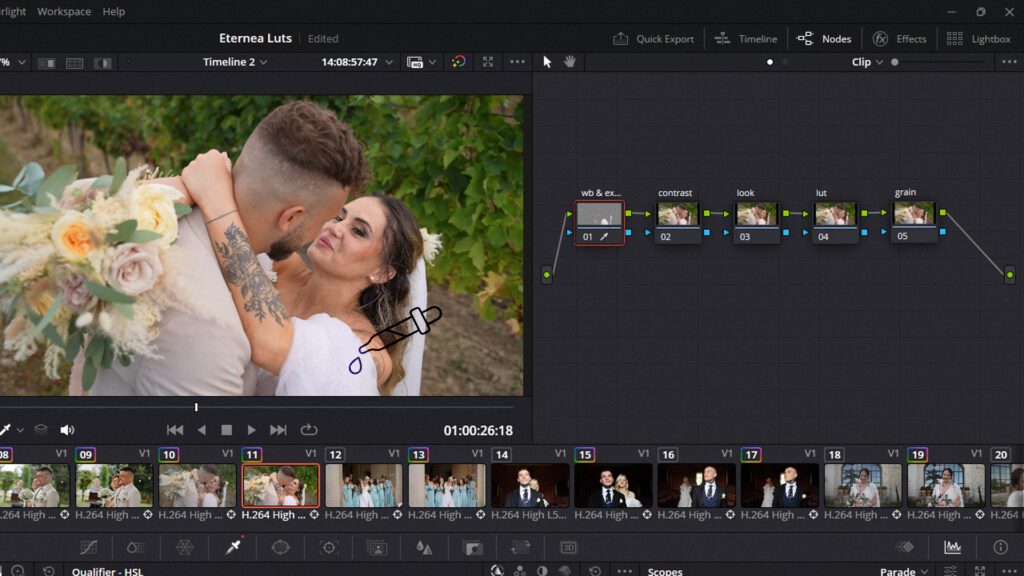Screen dimensions: 1024x576
Task: Select the hand pan tool
Action: pyautogui.click(x=570, y=62)
